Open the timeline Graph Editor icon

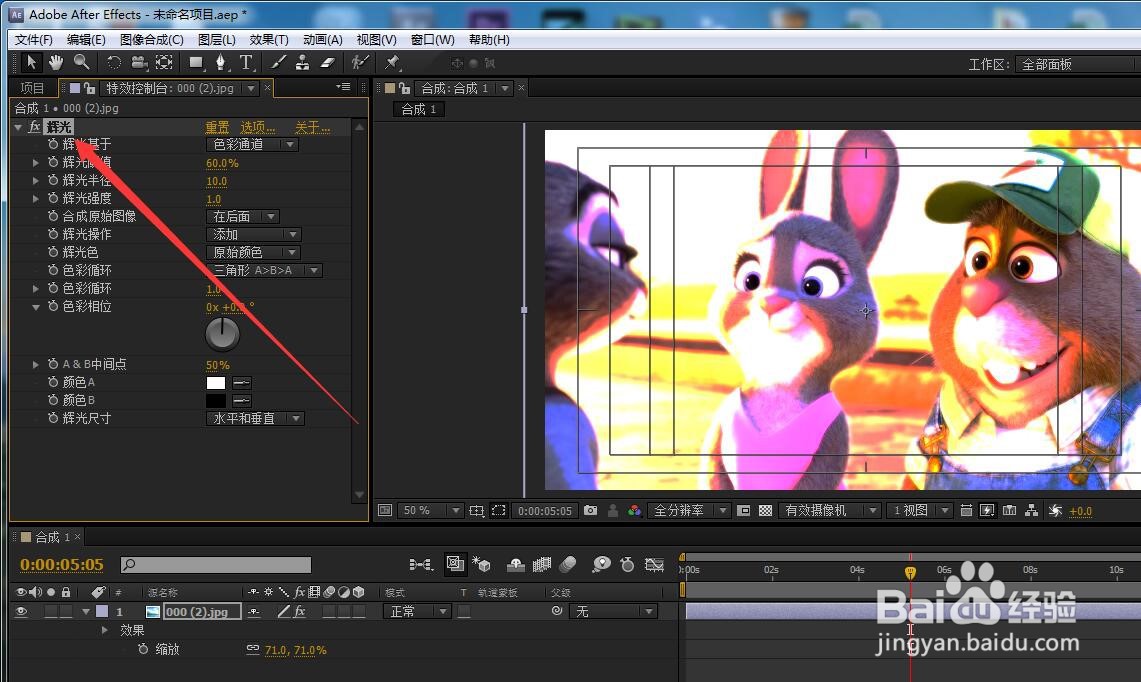click(654, 564)
